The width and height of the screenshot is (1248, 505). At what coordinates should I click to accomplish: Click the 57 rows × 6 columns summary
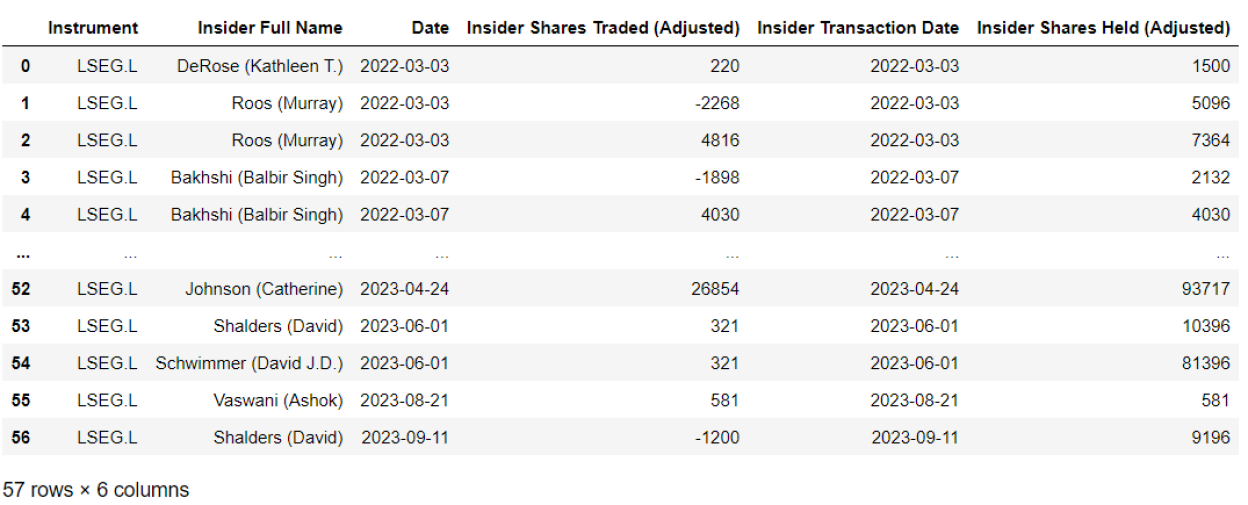[x=96, y=490]
